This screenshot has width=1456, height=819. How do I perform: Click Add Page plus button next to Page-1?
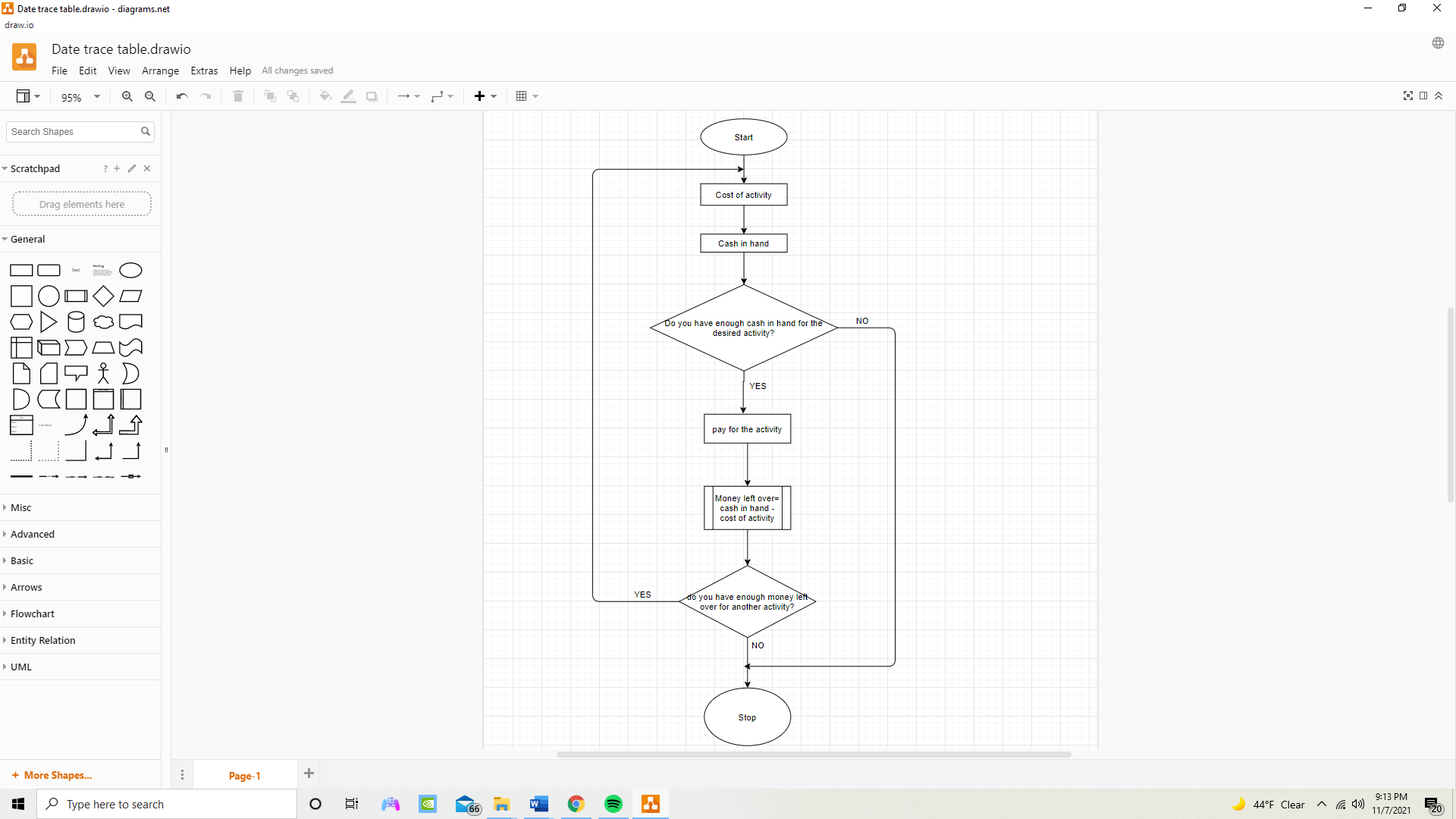[309, 773]
